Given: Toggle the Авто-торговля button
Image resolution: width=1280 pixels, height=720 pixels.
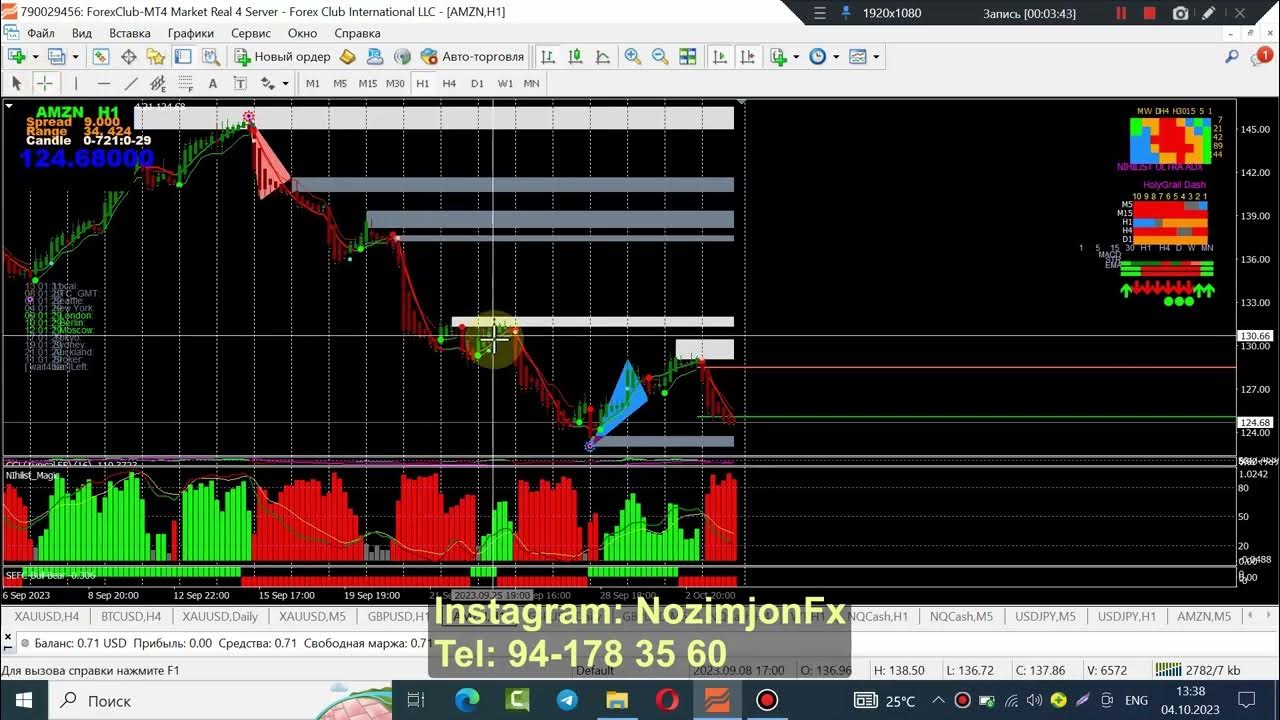Looking at the screenshot, I should coord(472,57).
